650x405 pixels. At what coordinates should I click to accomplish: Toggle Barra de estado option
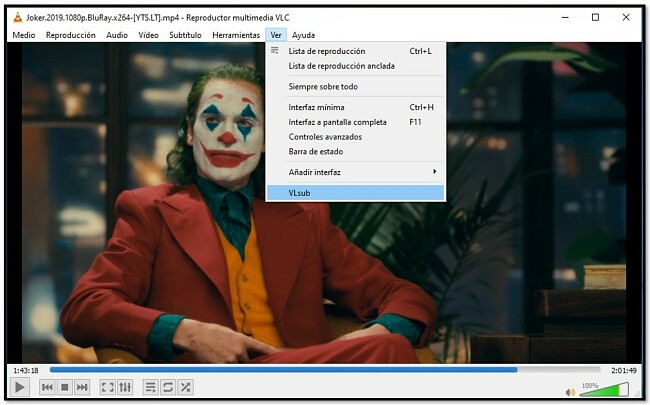[356, 152]
